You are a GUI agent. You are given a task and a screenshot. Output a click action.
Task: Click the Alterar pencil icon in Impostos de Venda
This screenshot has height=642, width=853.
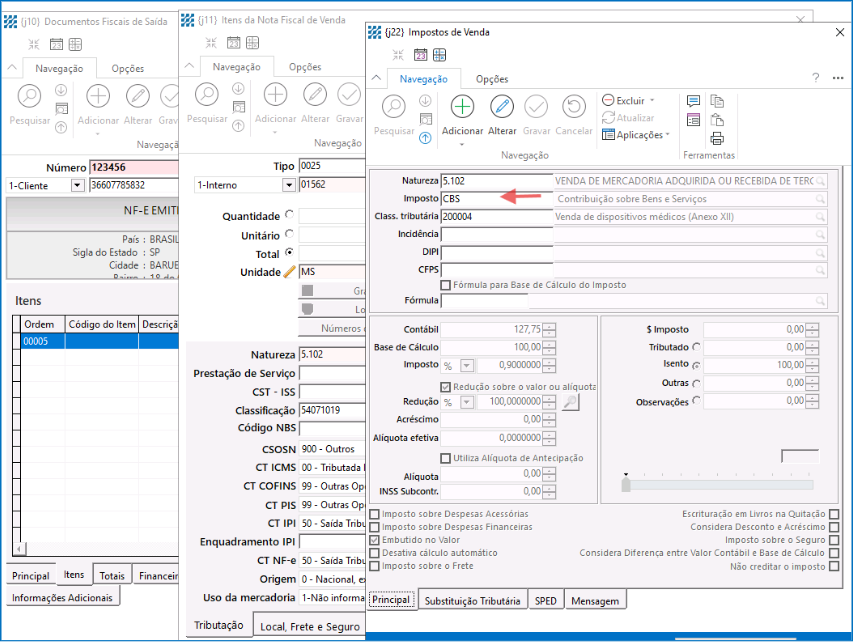pyautogui.click(x=502, y=107)
